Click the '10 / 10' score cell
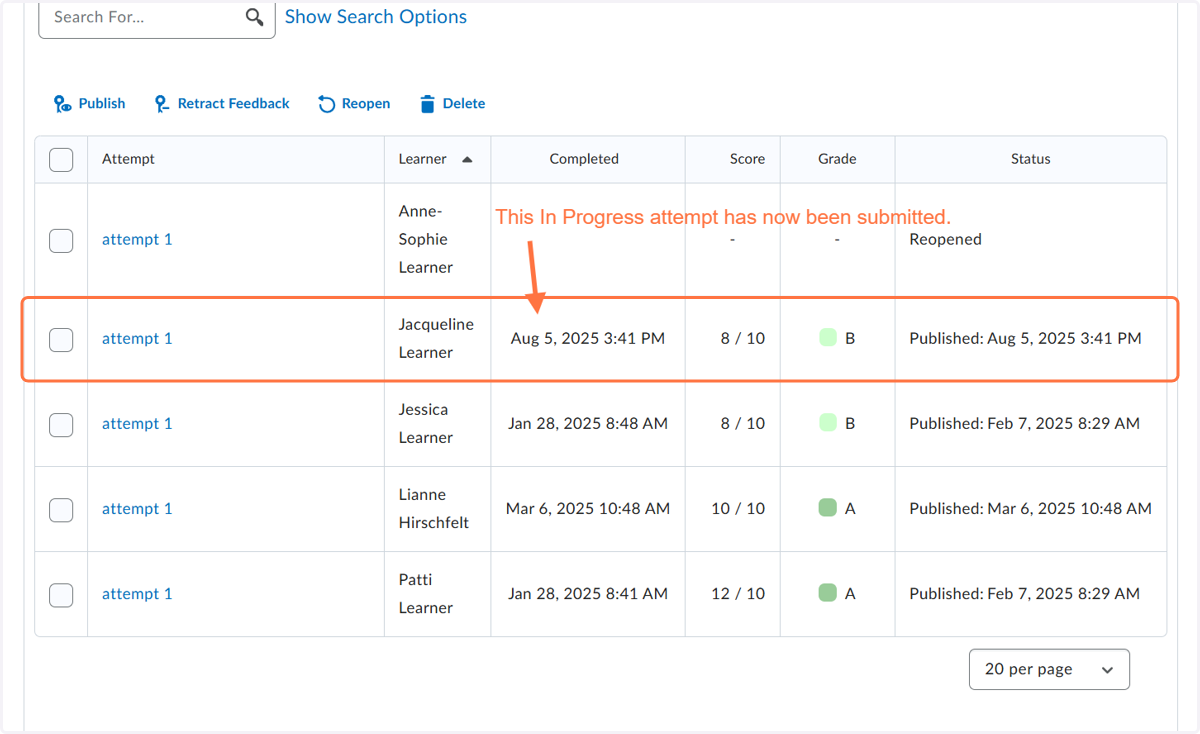Screen dimensions: 1200x734 738,509
